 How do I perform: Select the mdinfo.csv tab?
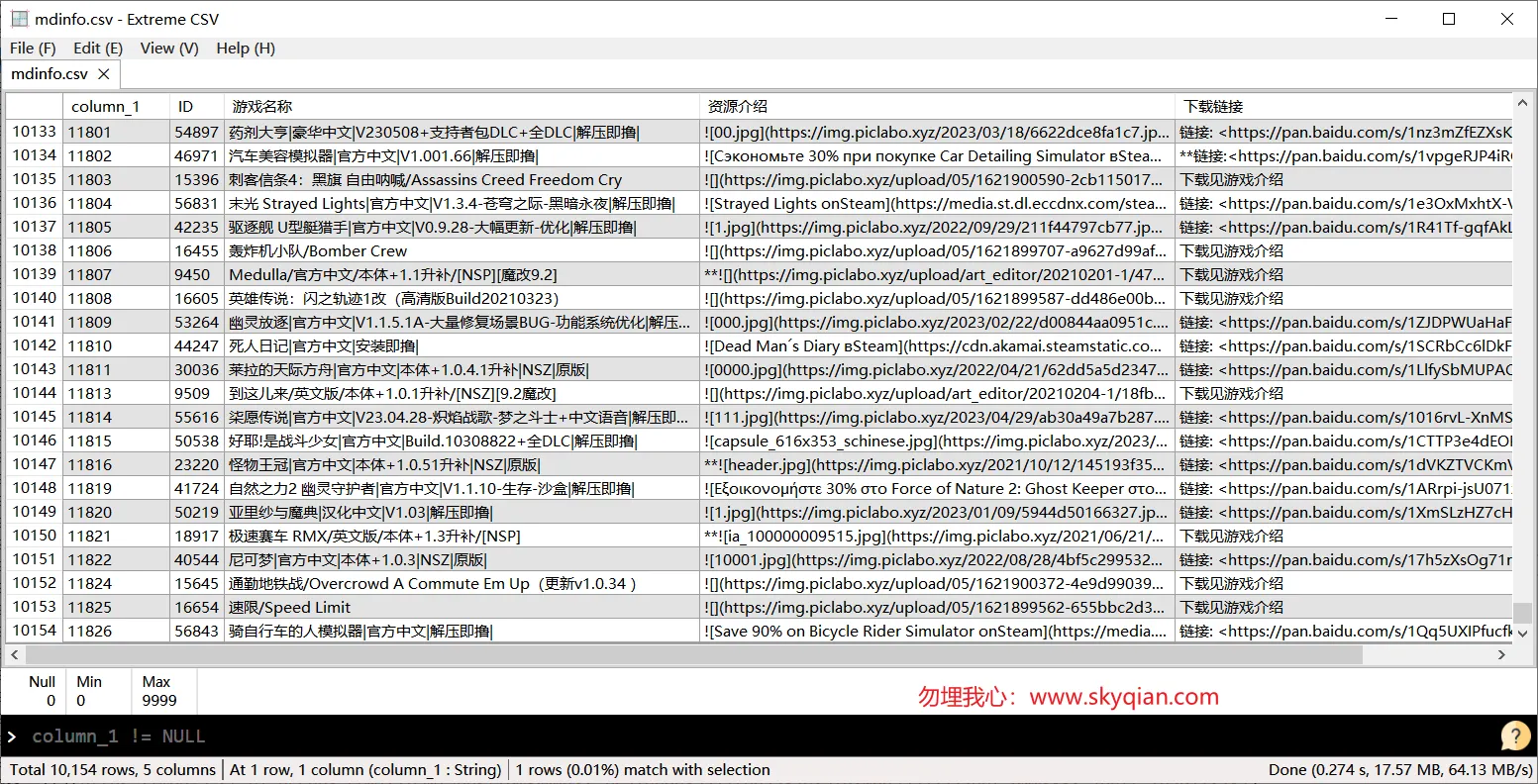click(50, 73)
